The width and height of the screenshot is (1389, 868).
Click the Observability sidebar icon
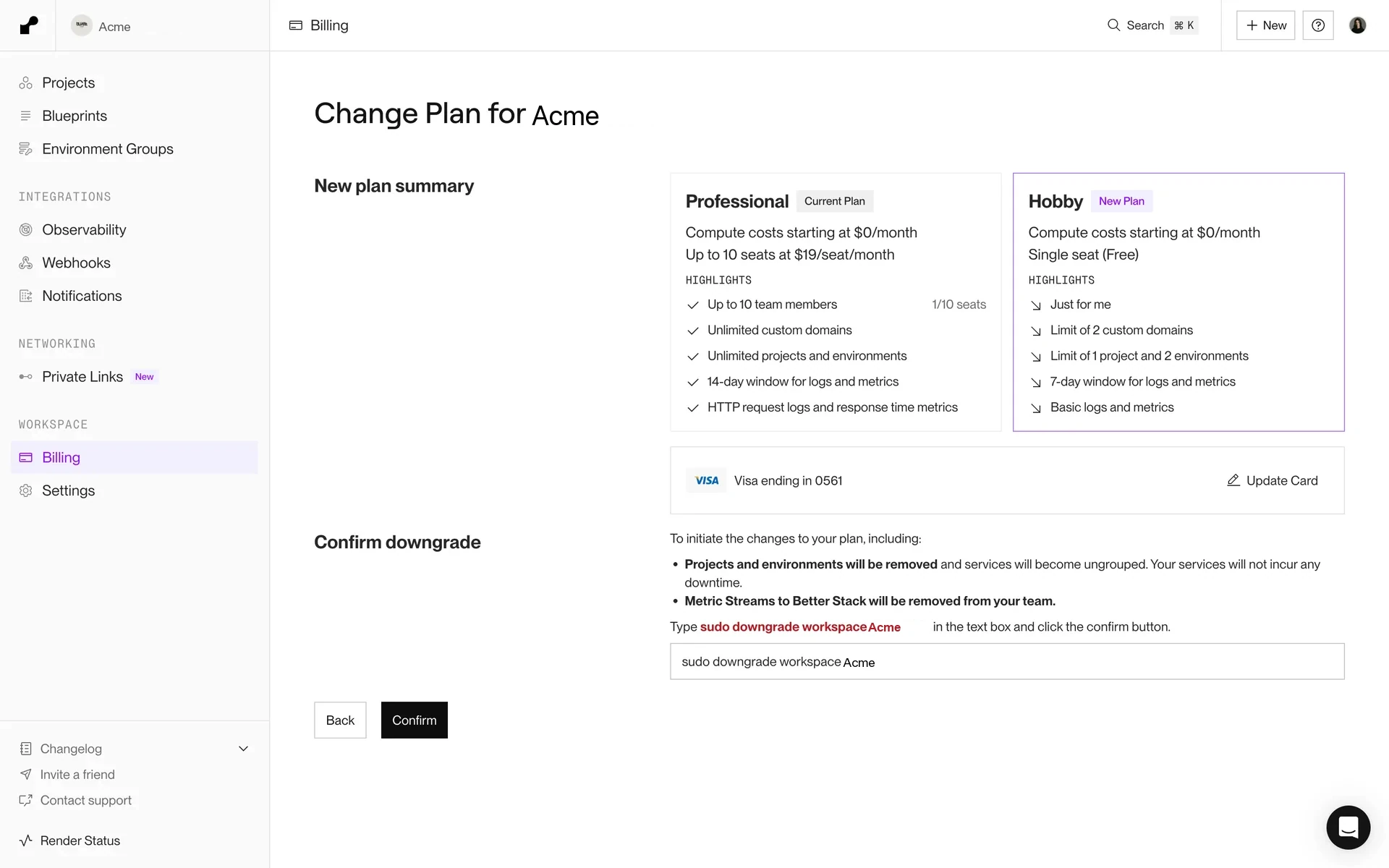click(x=26, y=229)
